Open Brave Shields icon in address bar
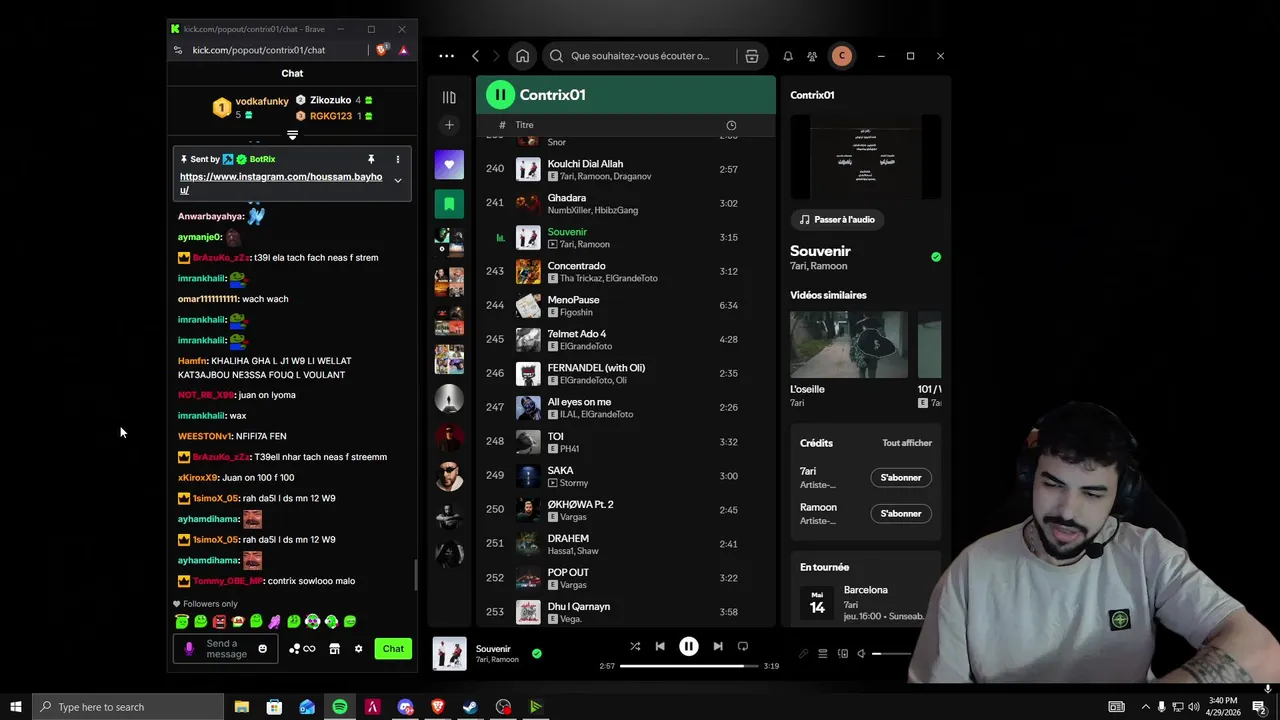The width and height of the screenshot is (1280, 720). point(382,50)
